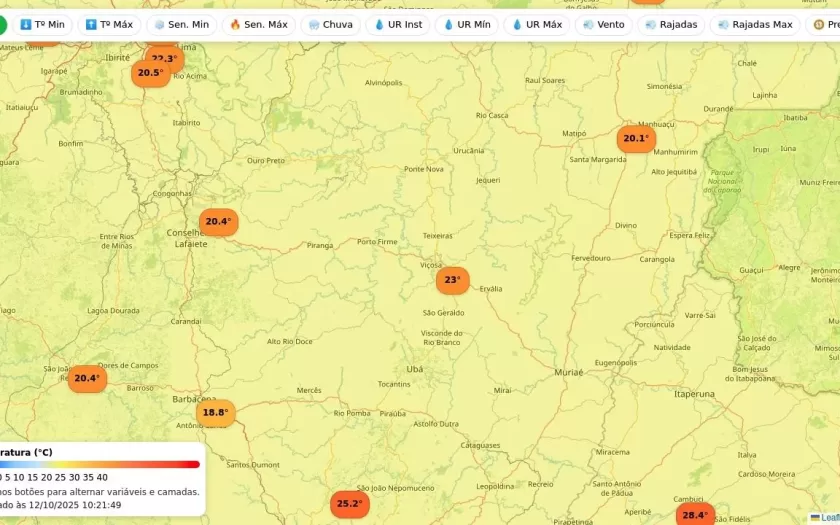Activate the UR Máx humidity layer
This screenshot has height=525, width=840.
pos(536,24)
